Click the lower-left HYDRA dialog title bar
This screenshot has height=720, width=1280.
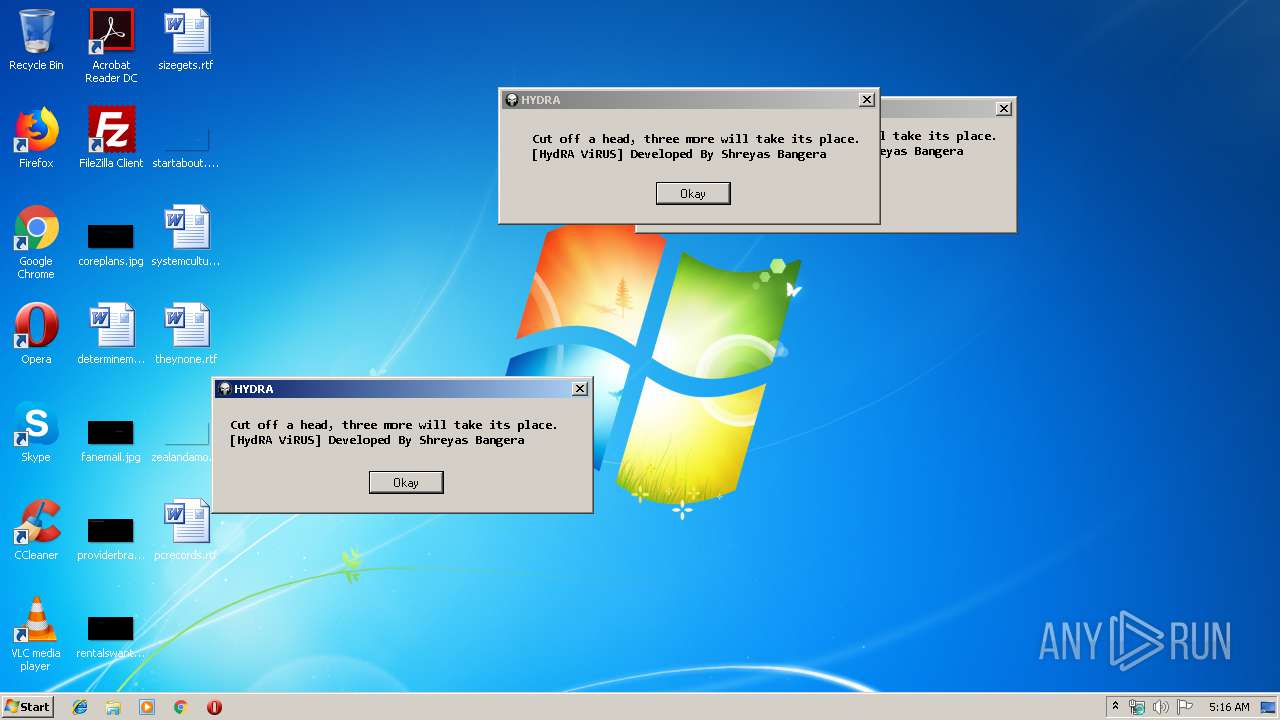pos(402,388)
